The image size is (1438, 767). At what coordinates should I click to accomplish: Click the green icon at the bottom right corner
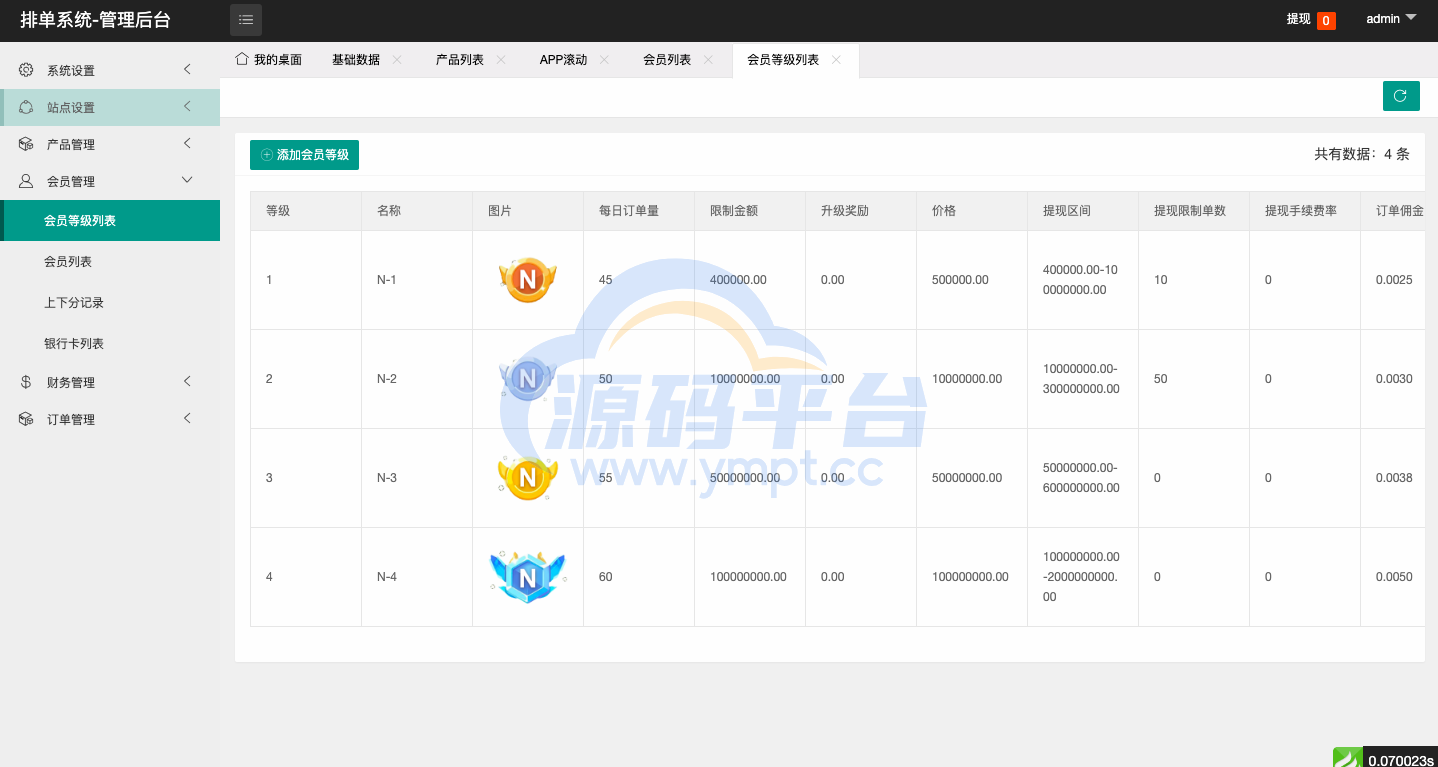[x=1348, y=758]
